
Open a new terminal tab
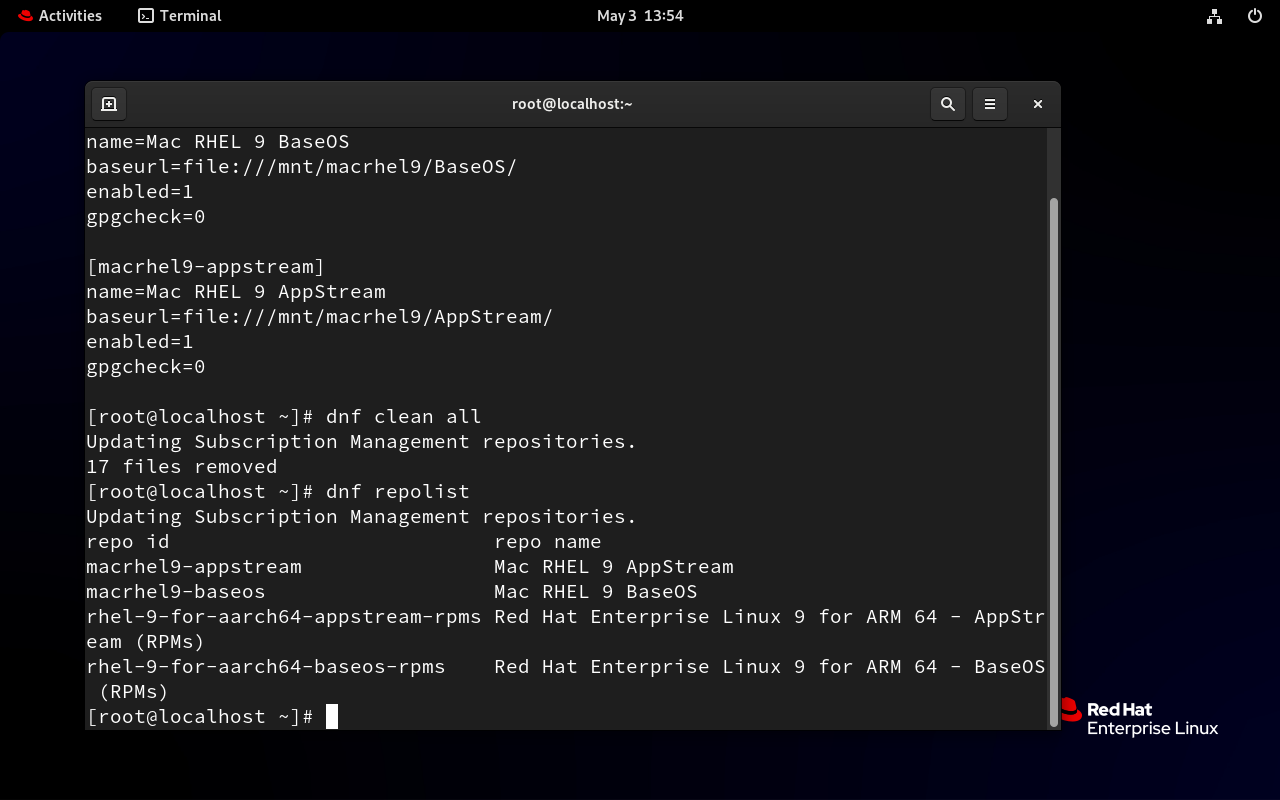tap(109, 104)
